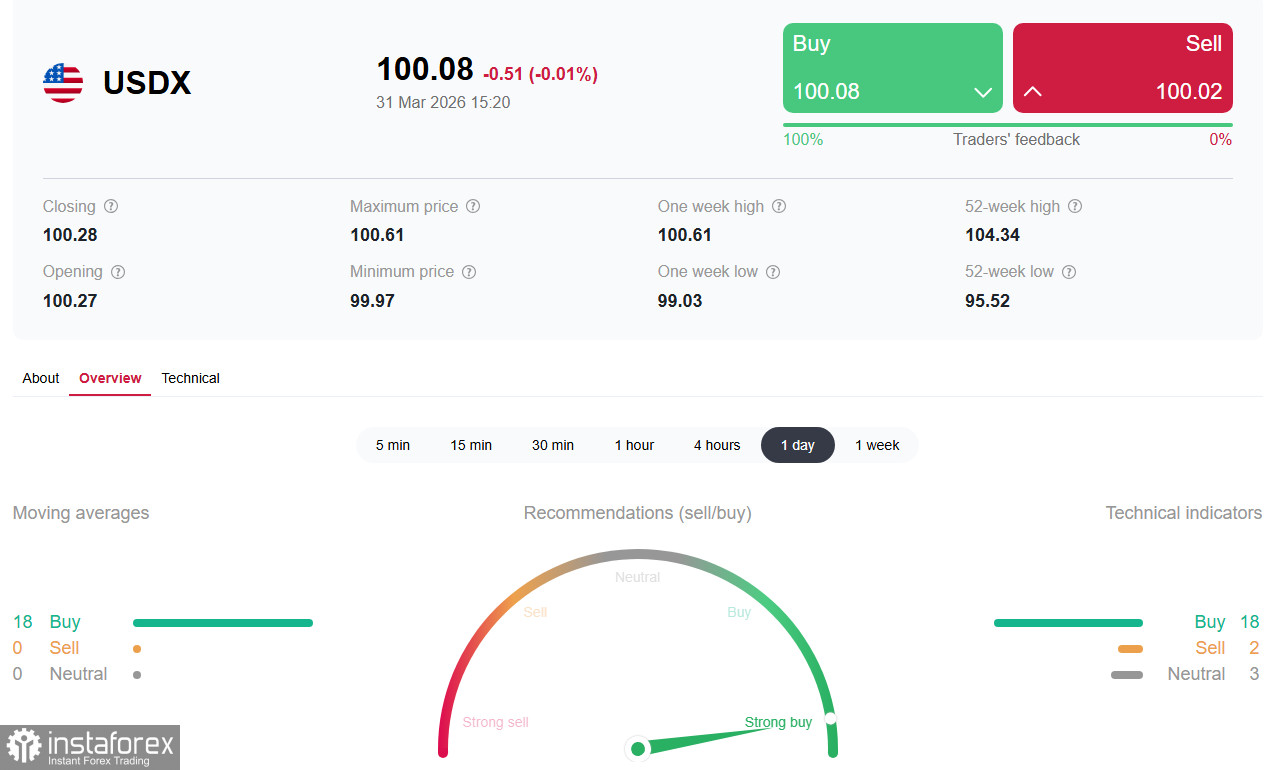
Task: Click the 100% traders feedback buy percentage
Action: point(803,140)
